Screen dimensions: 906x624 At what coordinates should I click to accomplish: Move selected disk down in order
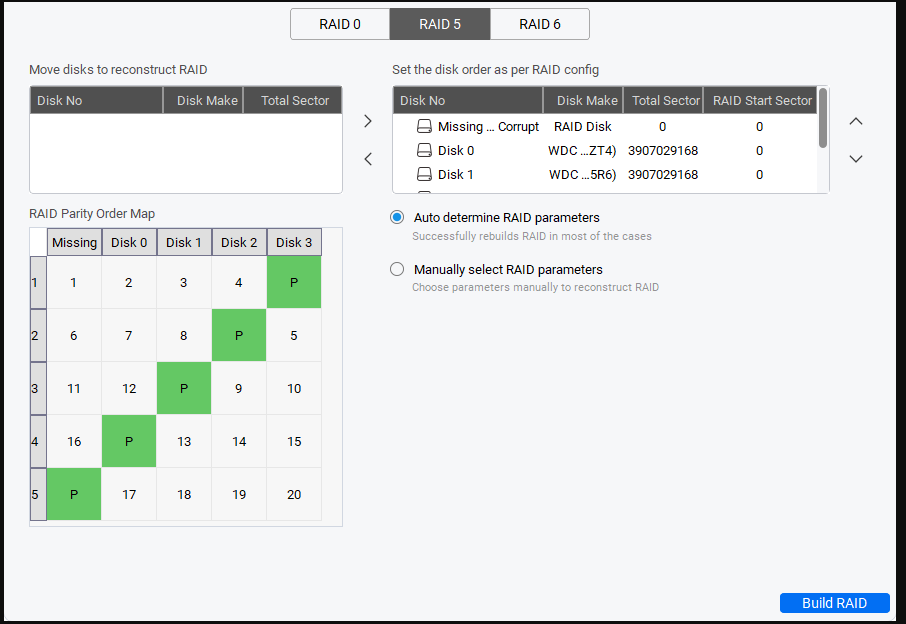(x=855, y=159)
